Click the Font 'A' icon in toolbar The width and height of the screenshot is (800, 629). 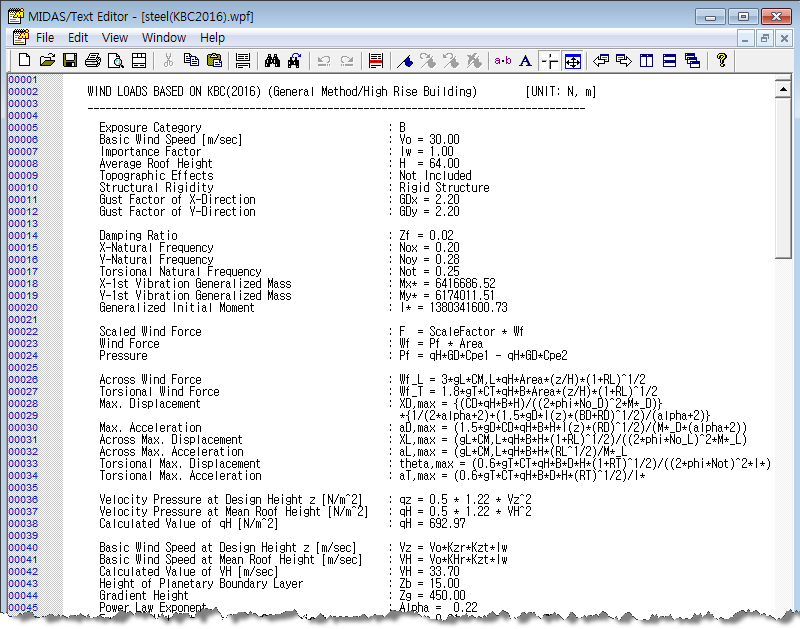pyautogui.click(x=525, y=61)
